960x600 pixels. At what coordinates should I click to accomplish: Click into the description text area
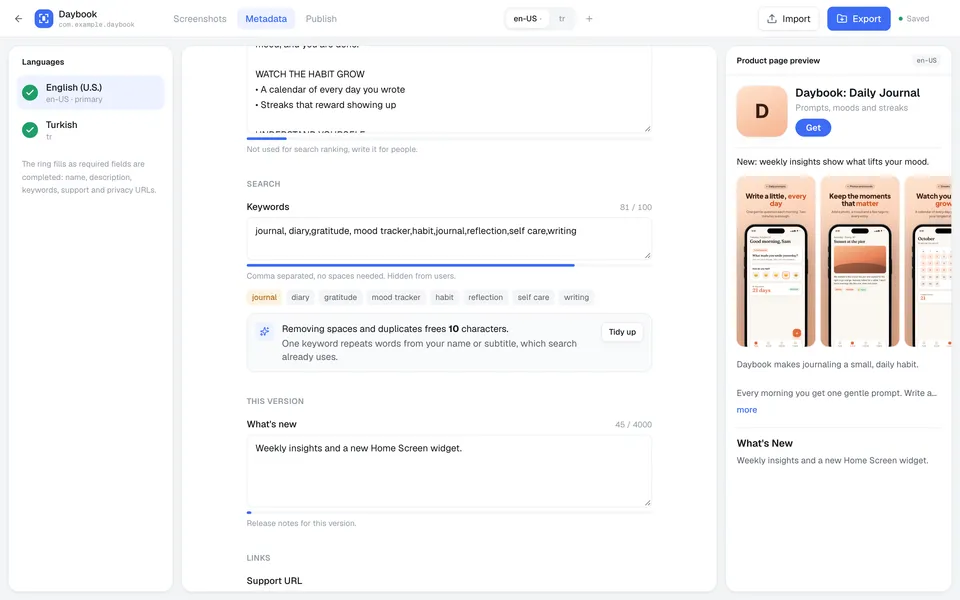[x=449, y=90]
